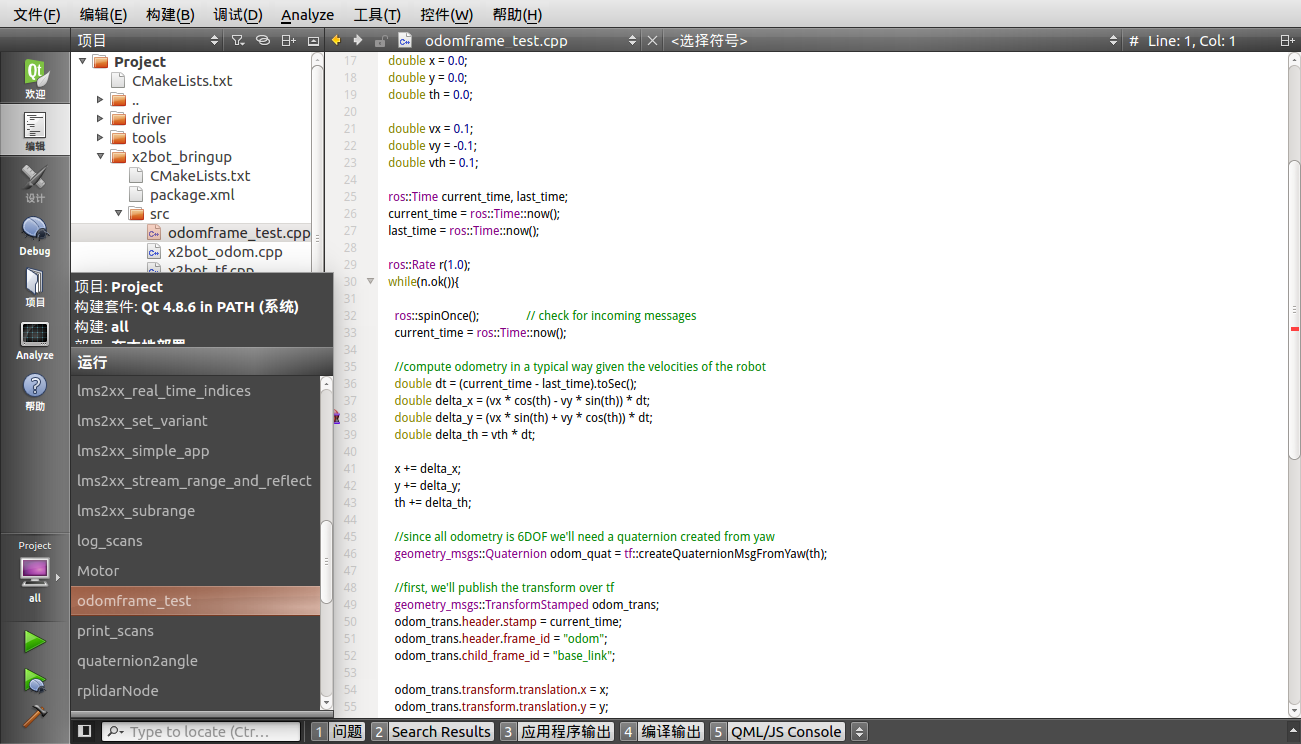Screen dimensions: 1301x744
Task: Click the green Run button
Action: [x=35, y=642]
